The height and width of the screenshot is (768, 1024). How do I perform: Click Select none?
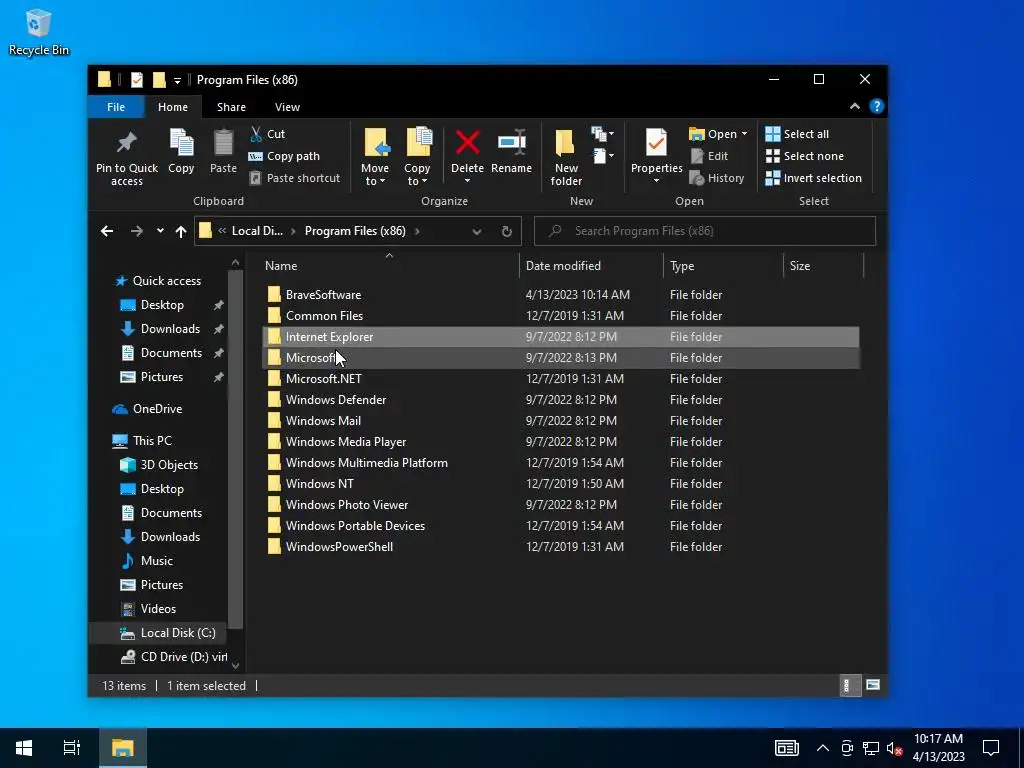pyautogui.click(x=805, y=156)
